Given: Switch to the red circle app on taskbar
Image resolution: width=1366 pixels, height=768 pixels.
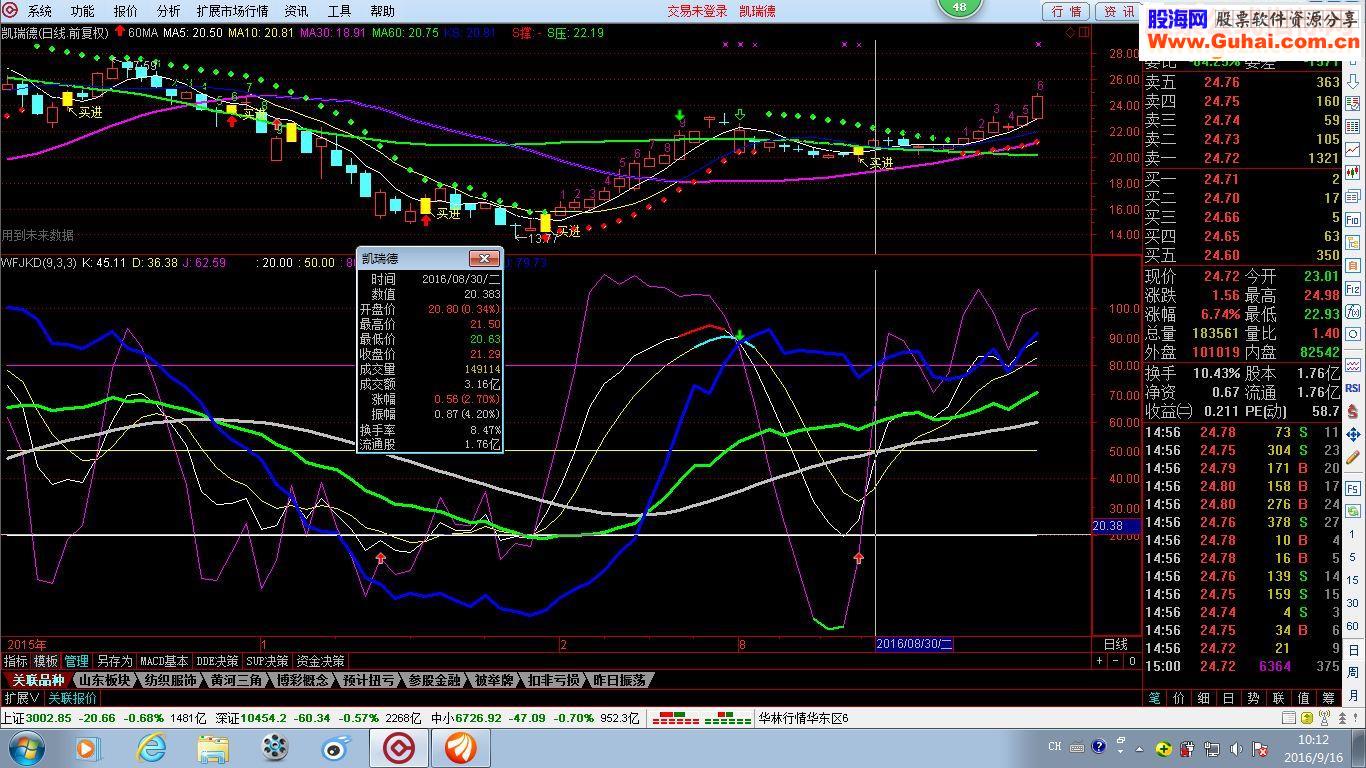Looking at the screenshot, I should [x=399, y=747].
